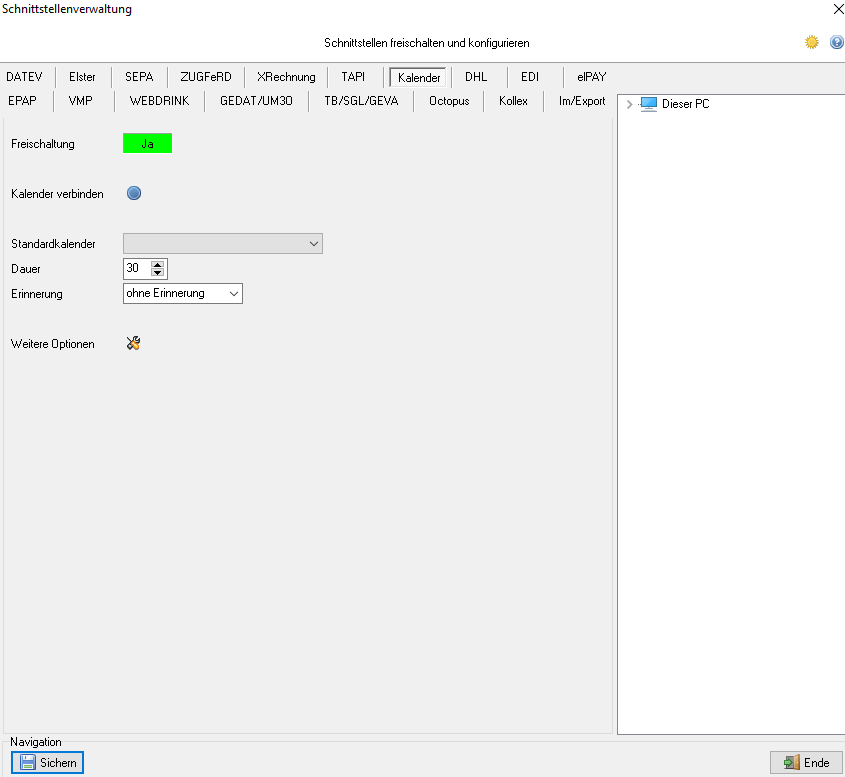
Task: Select the WEBDRINK tab
Action: tap(159, 100)
